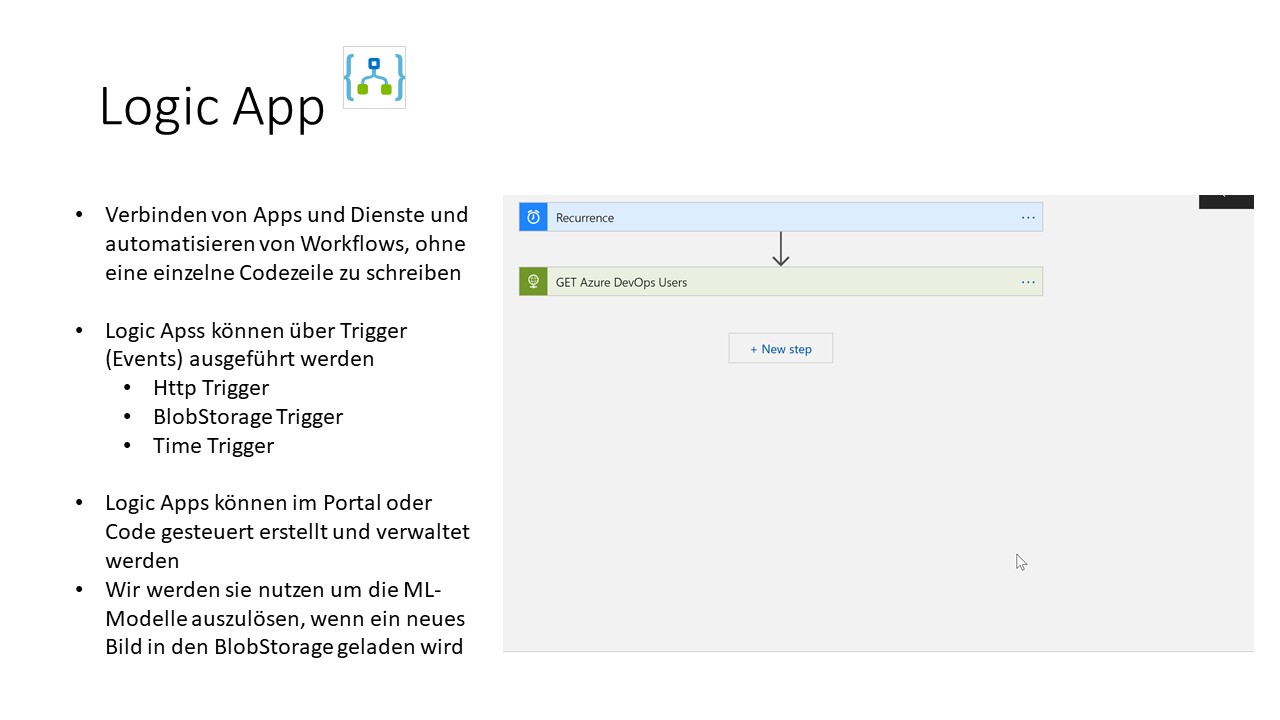Select the 'Time Trigger' sub-bullet
Screen dimensions: 1280x720
(213, 445)
